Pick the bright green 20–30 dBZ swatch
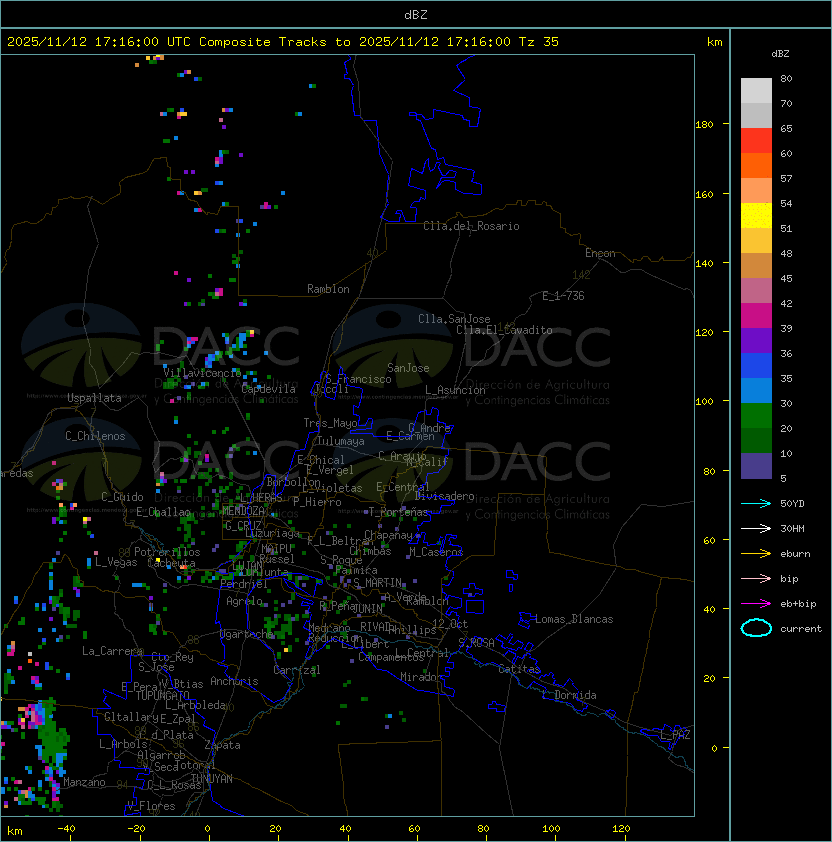Image resolution: width=832 pixels, height=842 pixels. [x=756, y=416]
